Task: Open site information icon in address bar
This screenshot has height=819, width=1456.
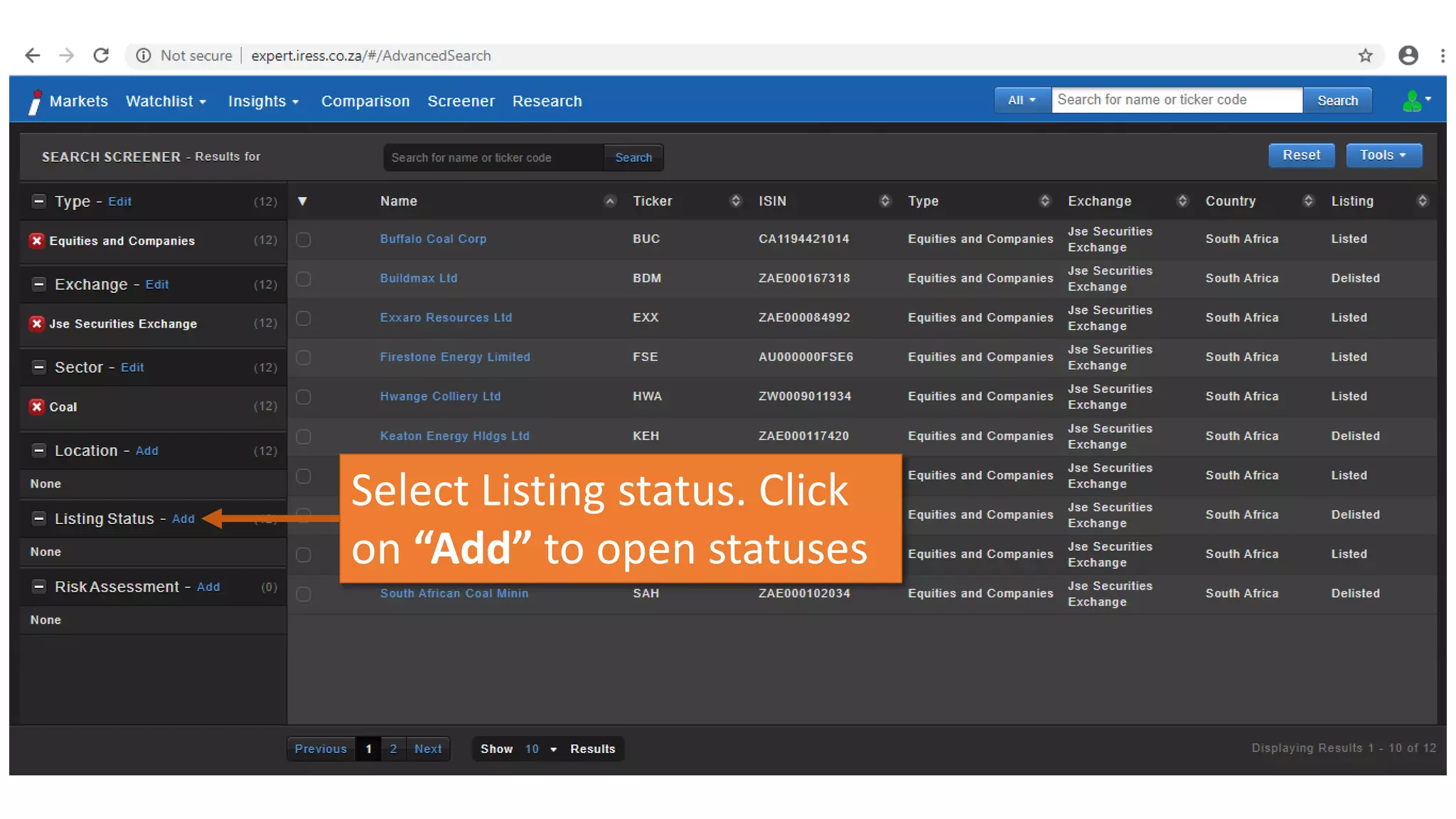Action: point(144,55)
